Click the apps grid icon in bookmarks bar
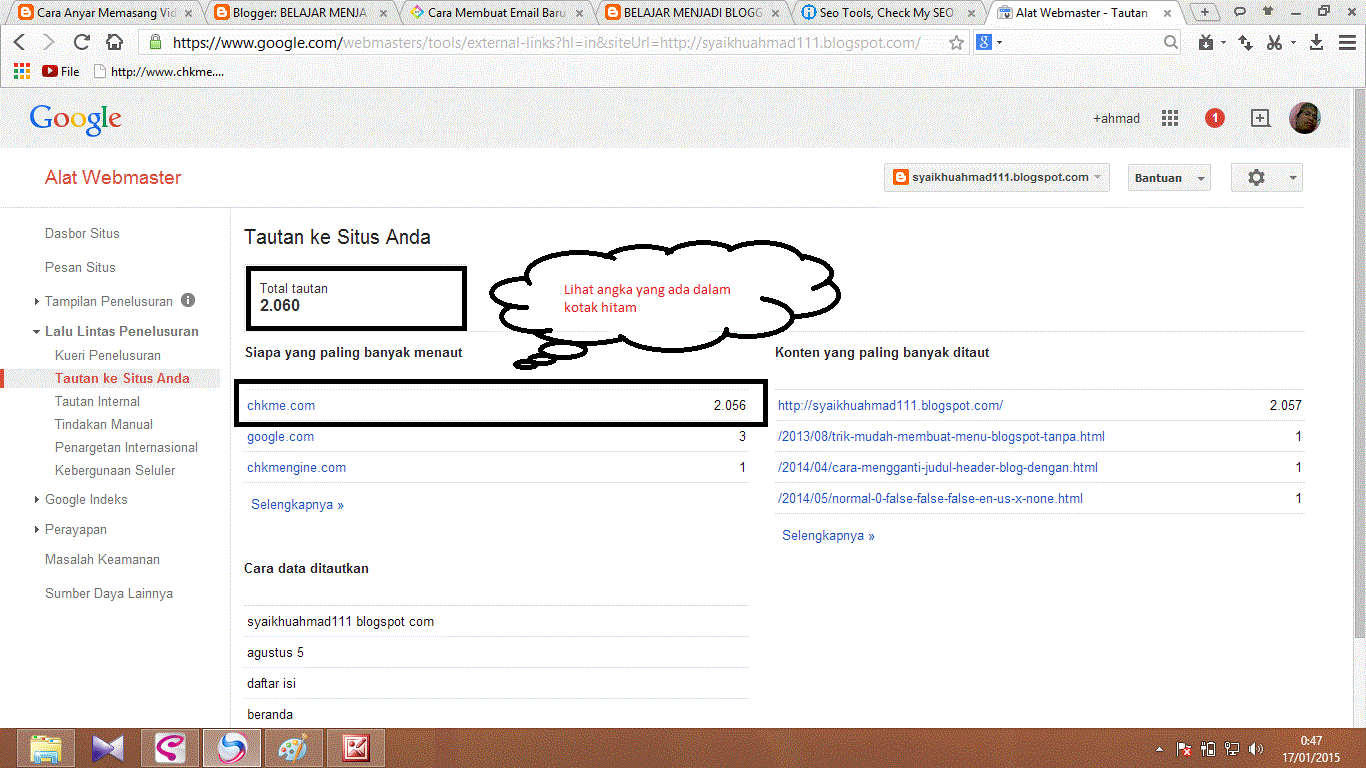Viewport: 1366px width, 768px height. 22,71
